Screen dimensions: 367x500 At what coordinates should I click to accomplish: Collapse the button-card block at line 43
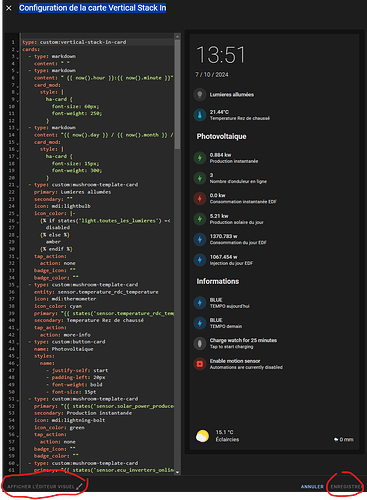(x=17, y=343)
